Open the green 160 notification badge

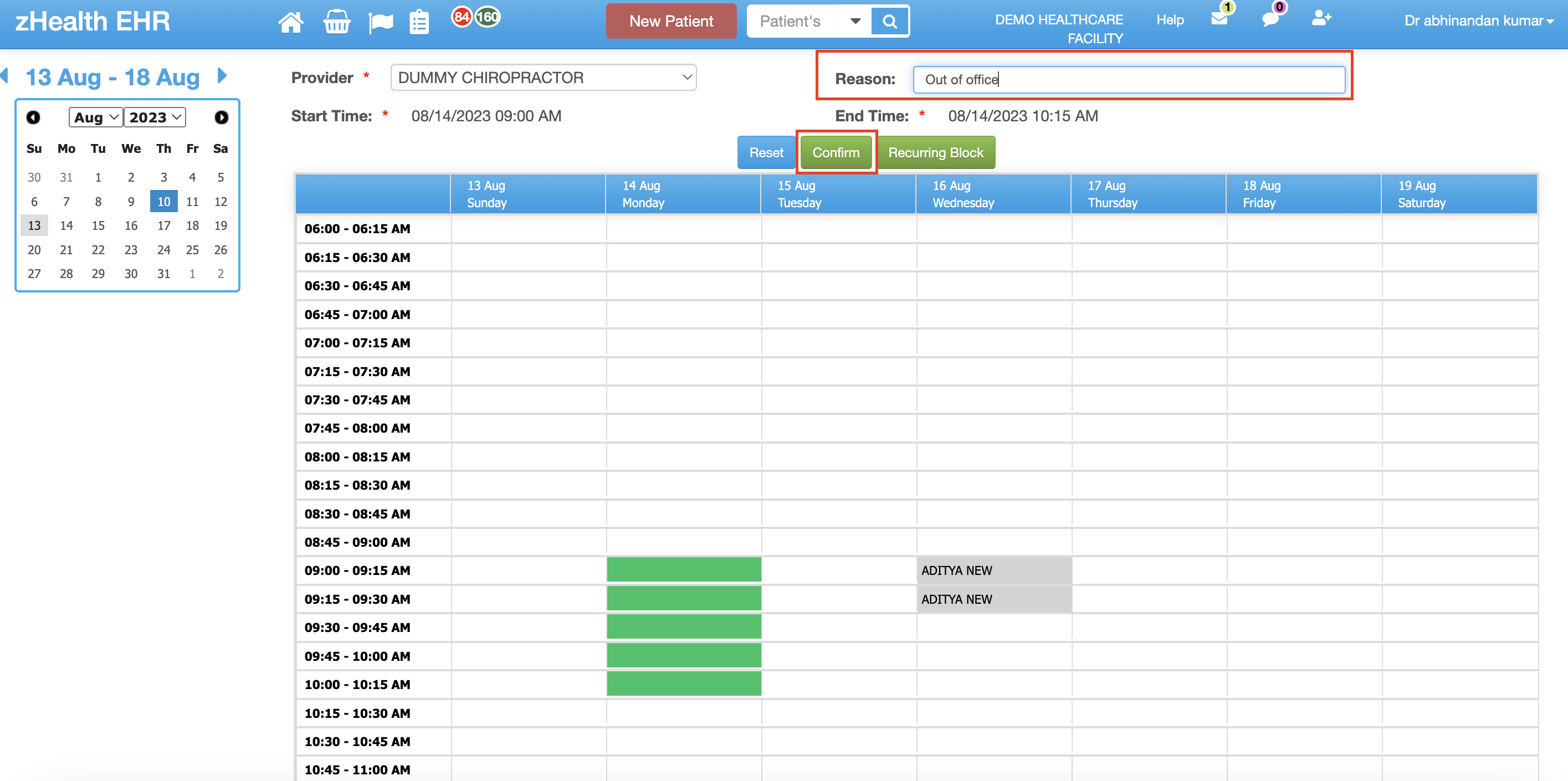click(x=487, y=18)
